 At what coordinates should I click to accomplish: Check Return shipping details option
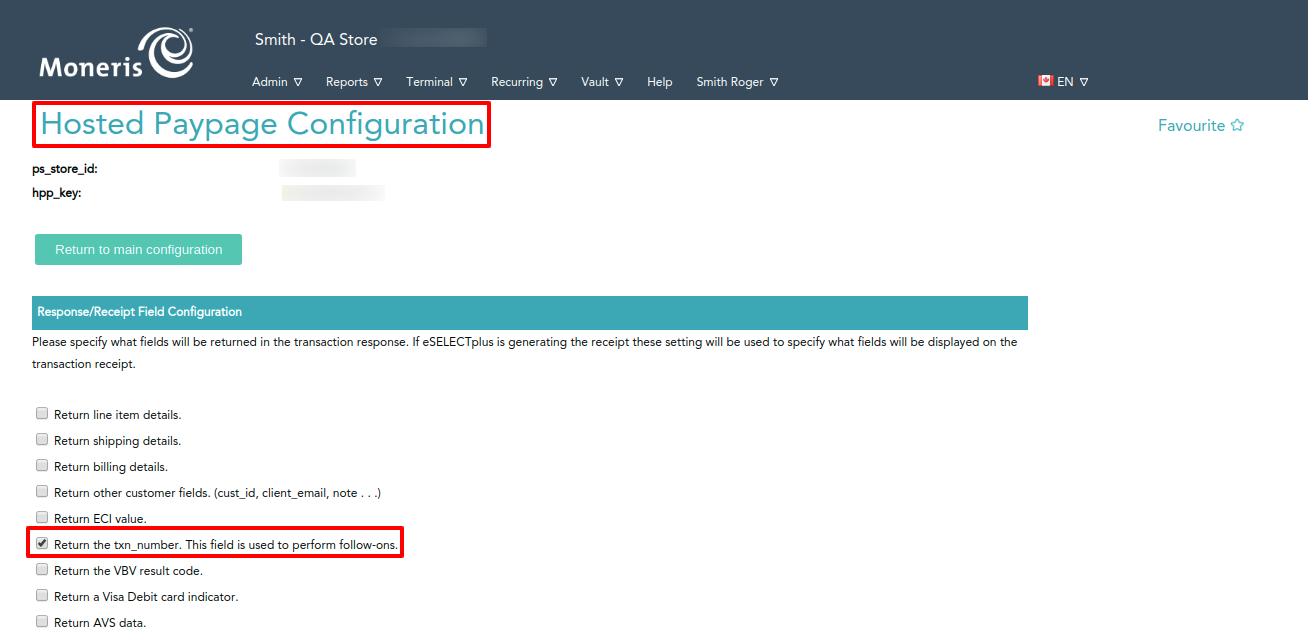tap(42, 439)
